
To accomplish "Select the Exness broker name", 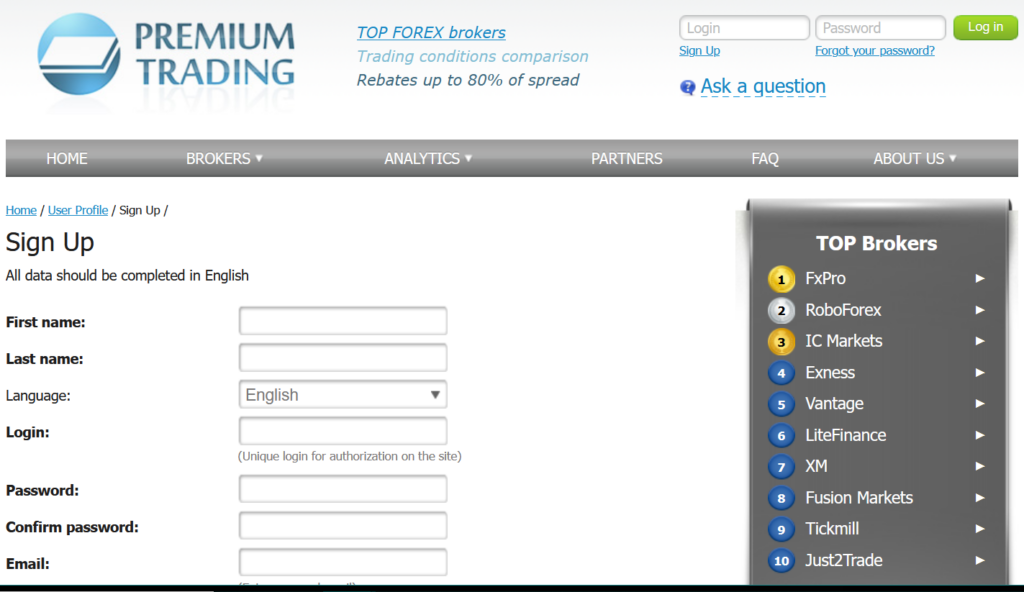I will tap(830, 372).
